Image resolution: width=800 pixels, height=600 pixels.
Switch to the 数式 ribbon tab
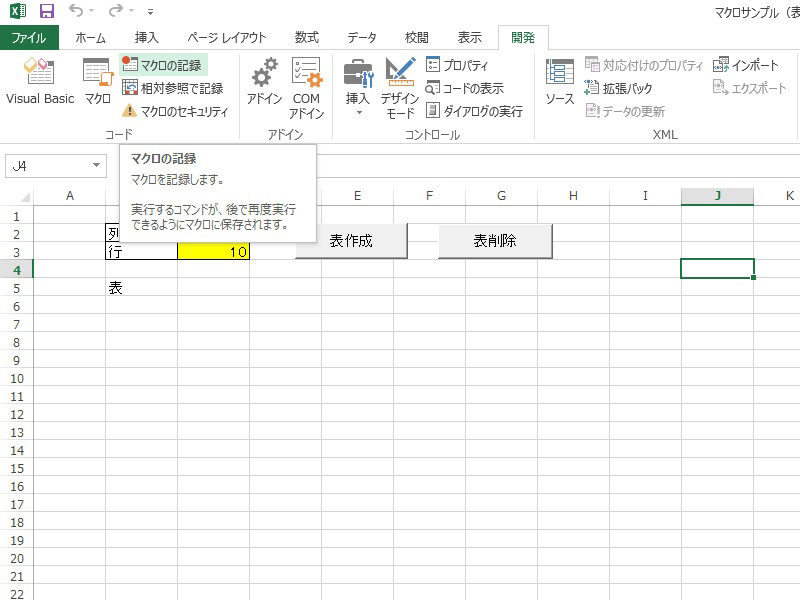pos(307,38)
